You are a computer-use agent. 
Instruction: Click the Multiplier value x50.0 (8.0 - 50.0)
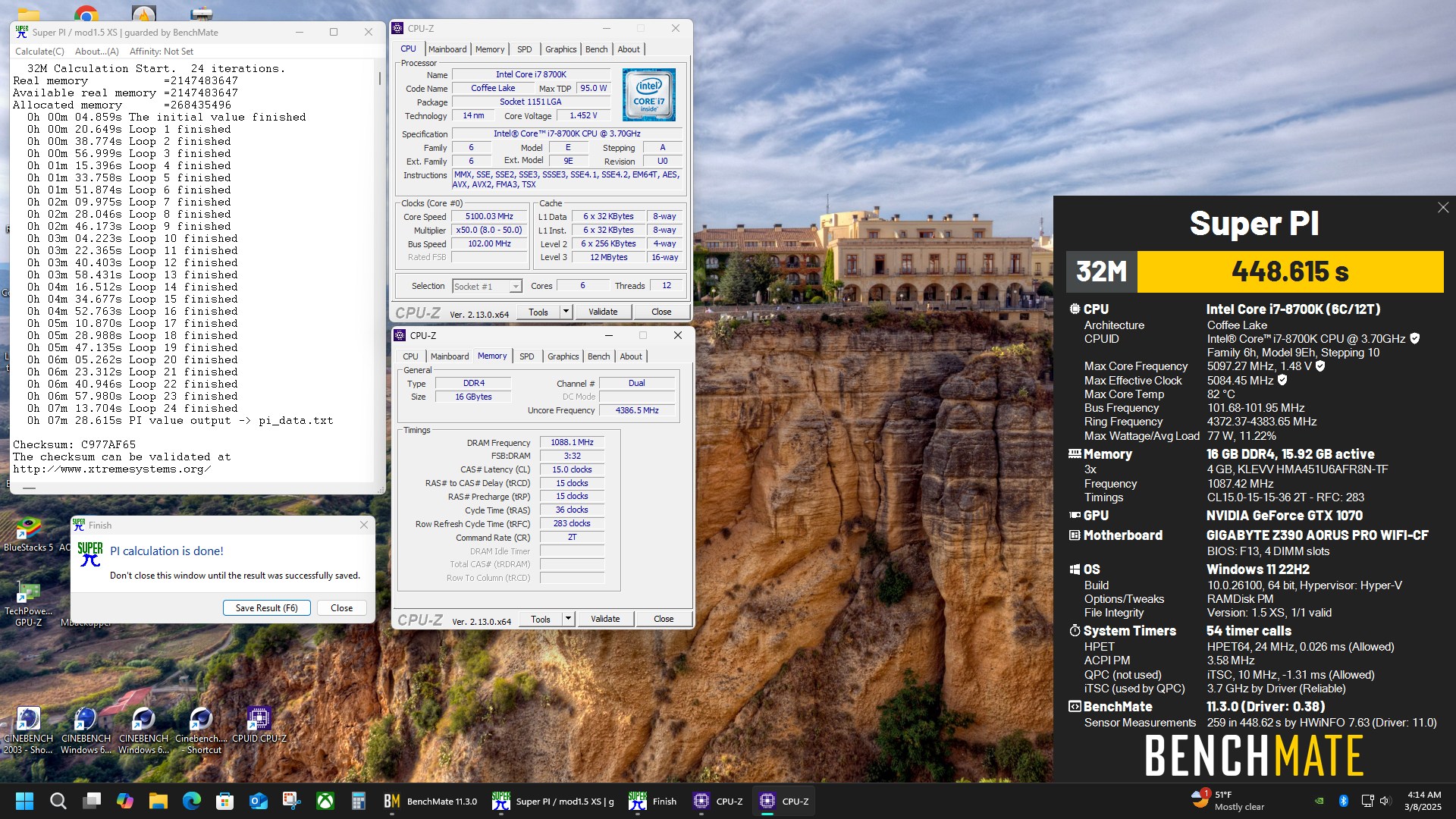click(x=490, y=230)
